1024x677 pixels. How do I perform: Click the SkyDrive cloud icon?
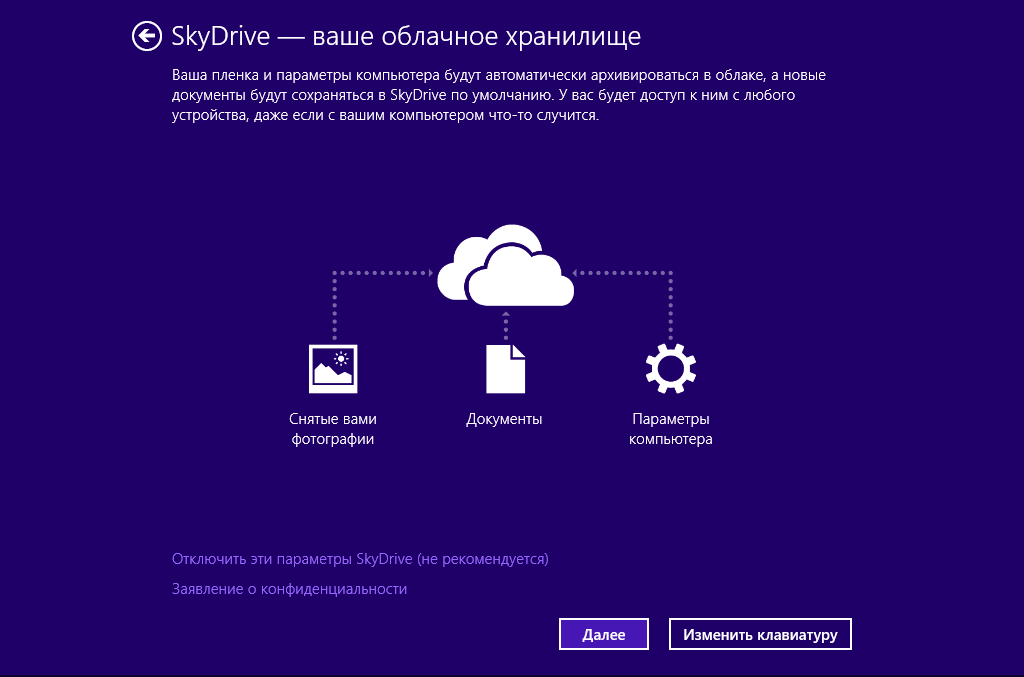click(505, 265)
